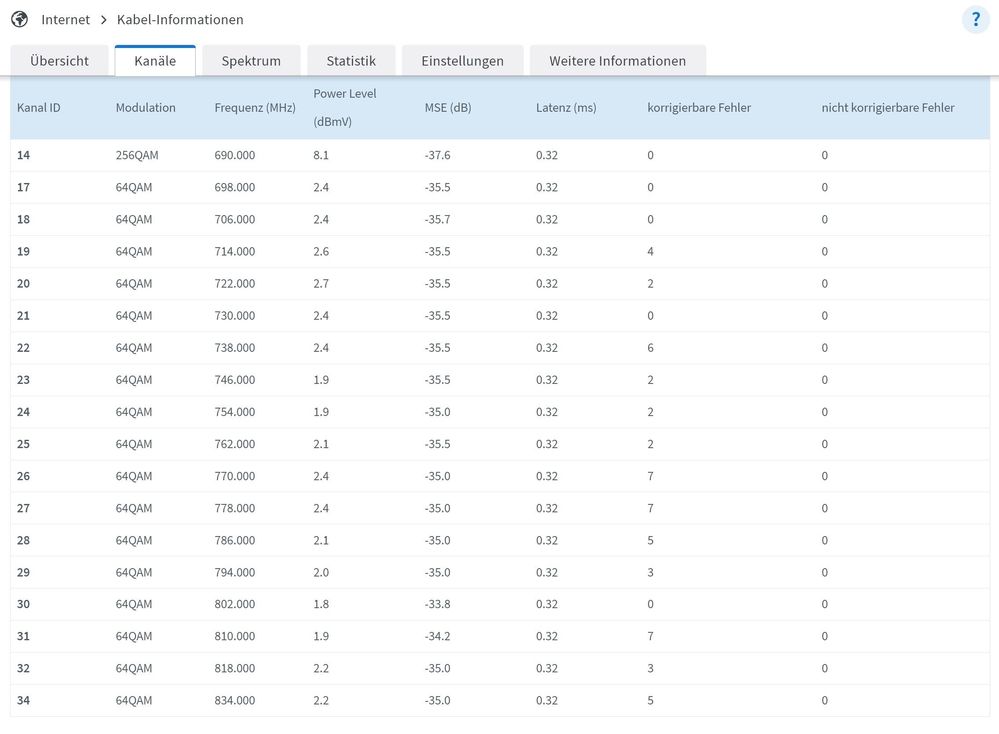Image resolution: width=999 pixels, height=734 pixels.
Task: Select channel ID 17 cell
Action: 24,187
